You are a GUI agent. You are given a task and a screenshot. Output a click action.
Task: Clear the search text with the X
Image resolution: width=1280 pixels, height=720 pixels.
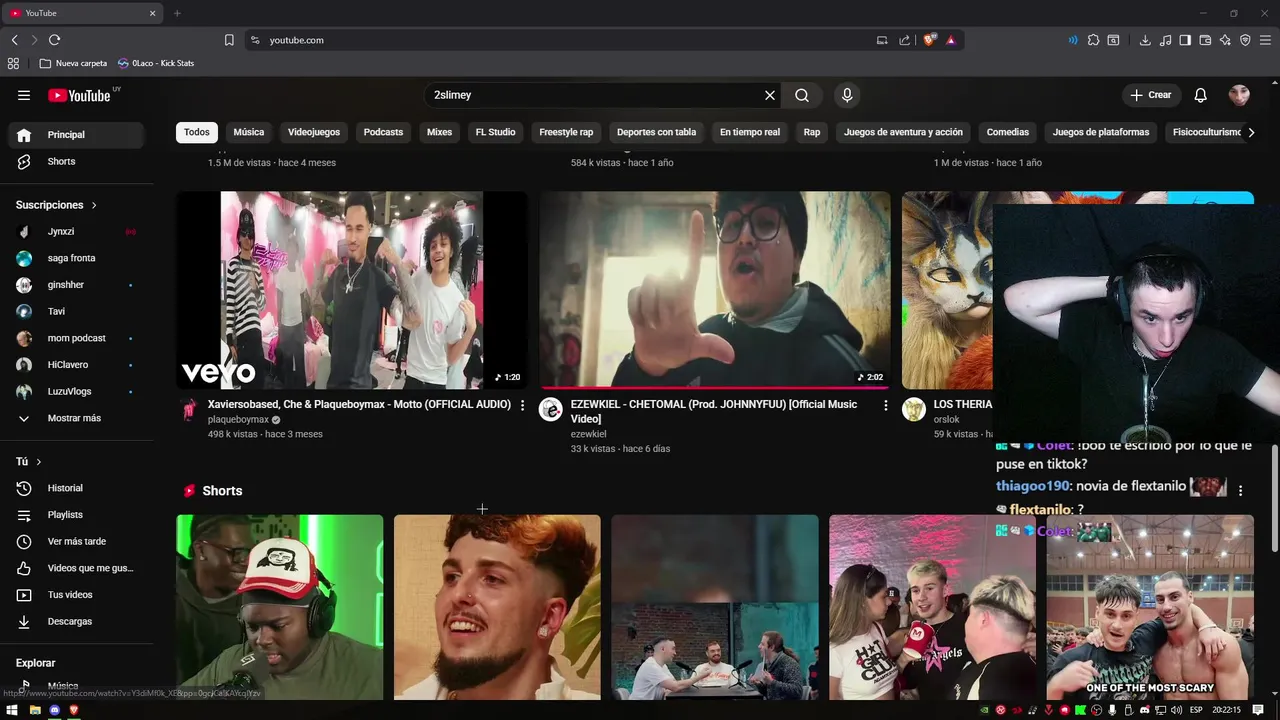(x=770, y=95)
